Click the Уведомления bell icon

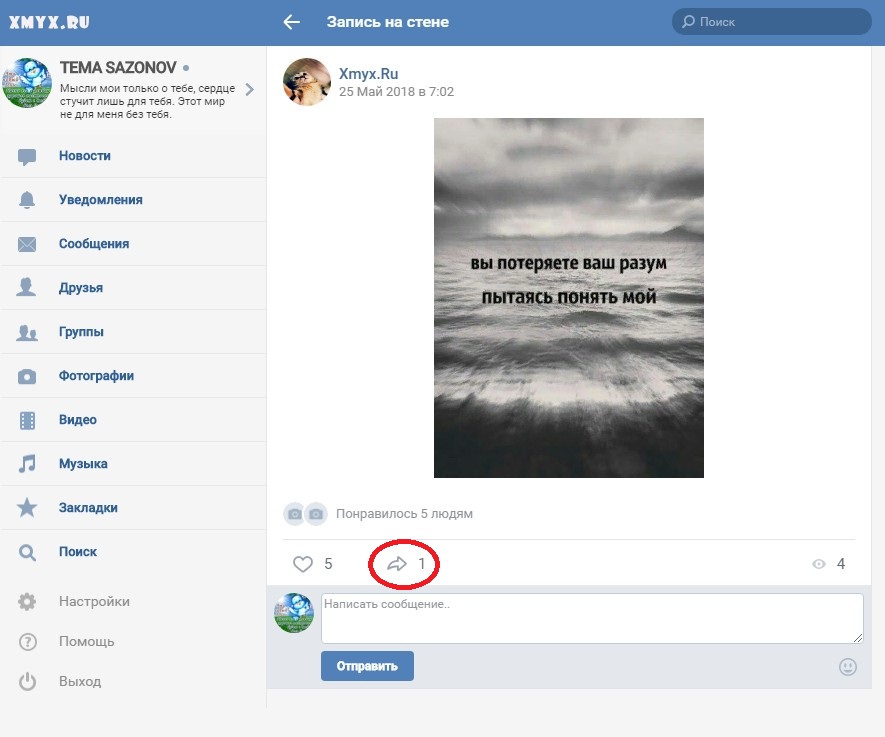[x=27, y=200]
